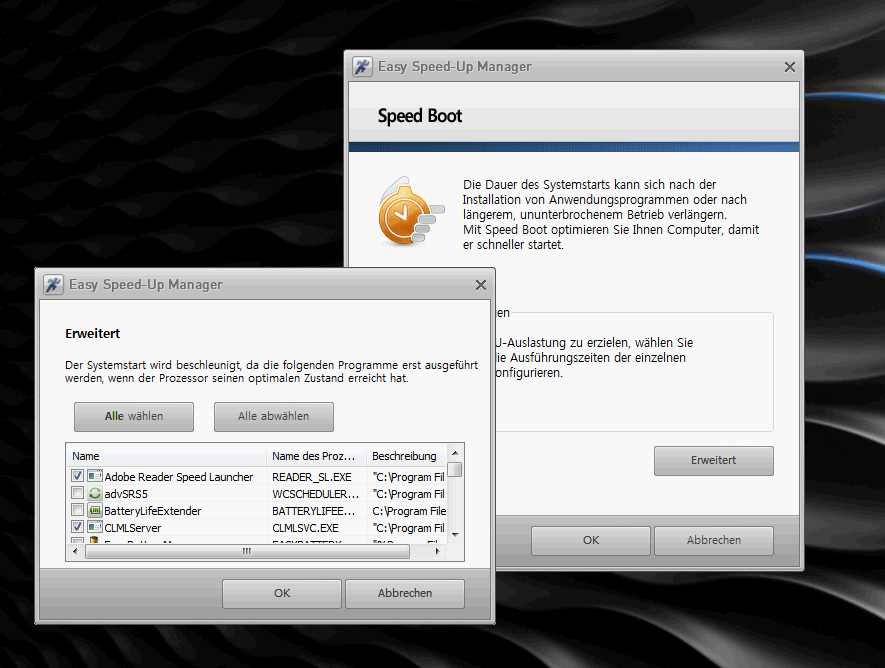Sort by the Name des Proz... column header
885x668 pixels.
pos(317,456)
